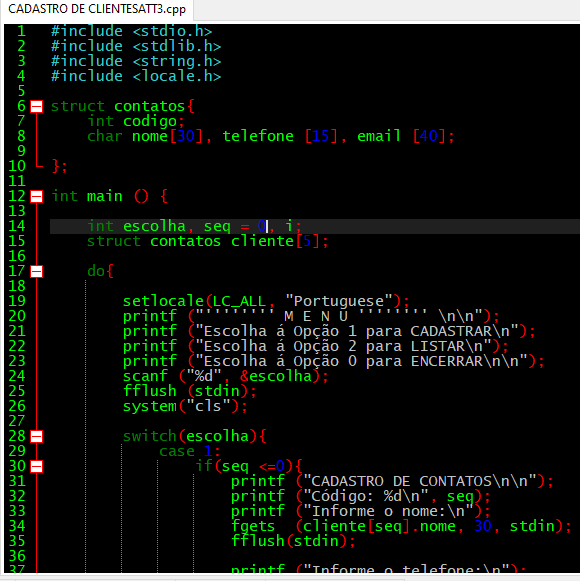The width and height of the screenshot is (580, 581).
Task: Click on '#include <locale.h>' line
Action: (x=136, y=76)
